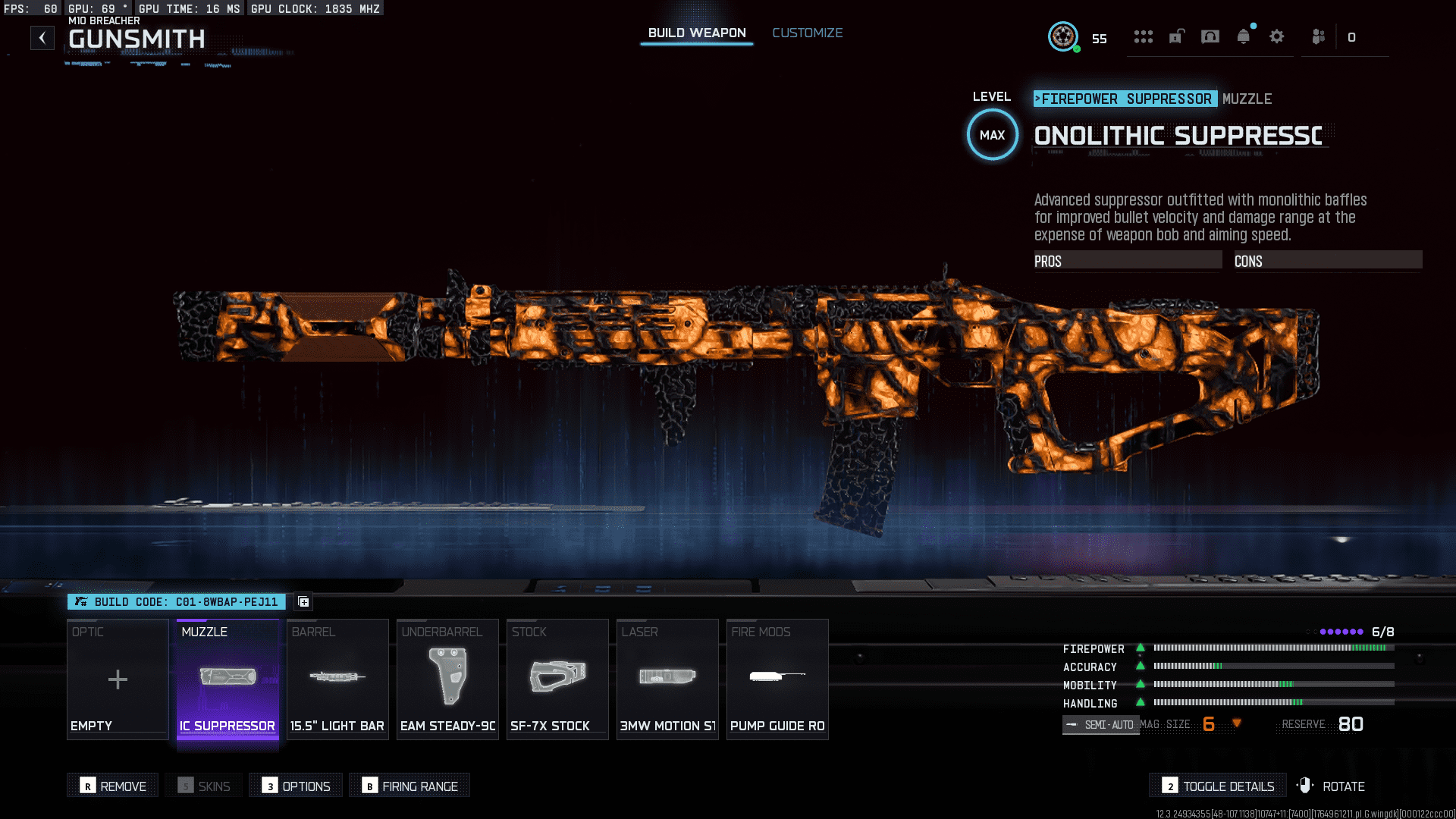Toggle the Semi-Auto fire mode indicator
Image resolution: width=1456 pixels, height=819 pixels.
[x=1100, y=725]
